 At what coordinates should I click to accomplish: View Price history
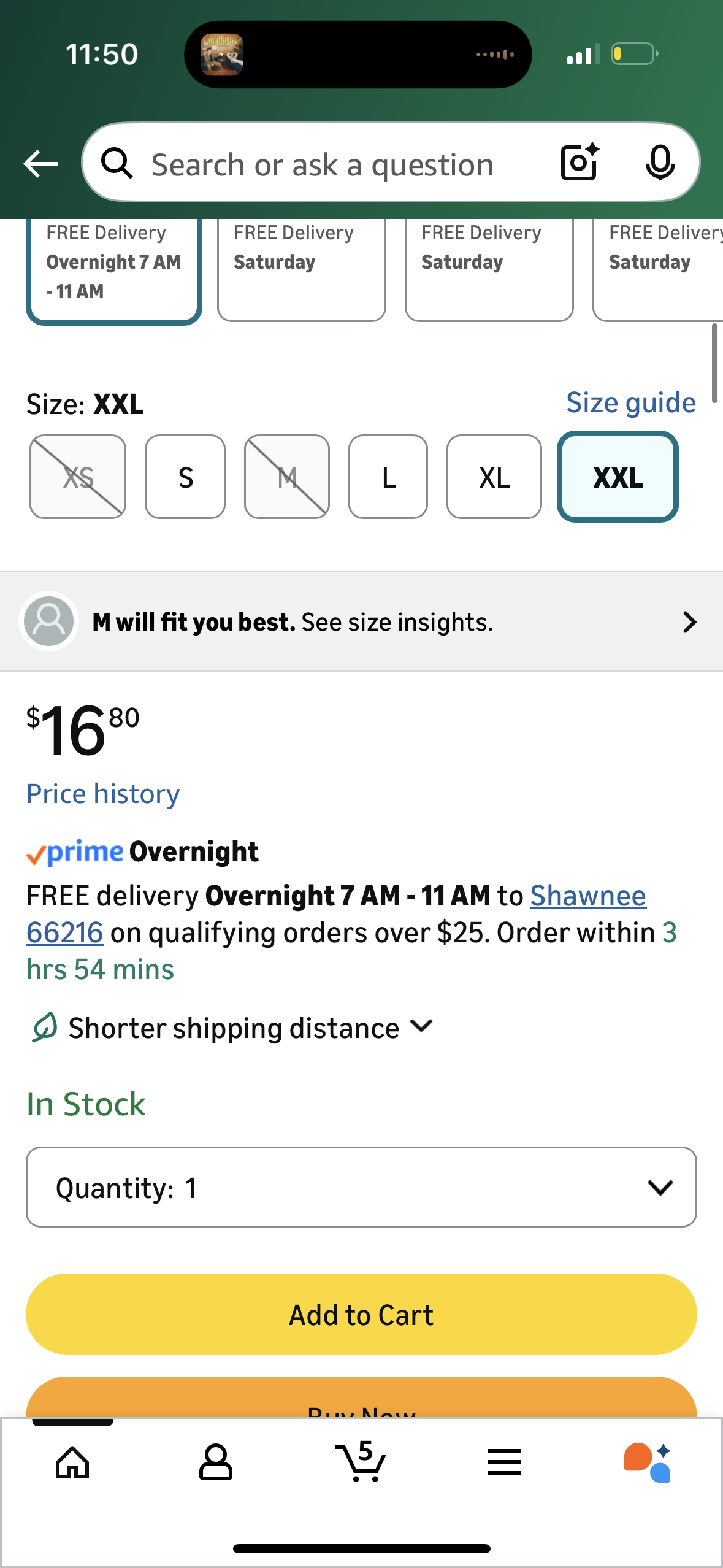pyautogui.click(x=103, y=794)
